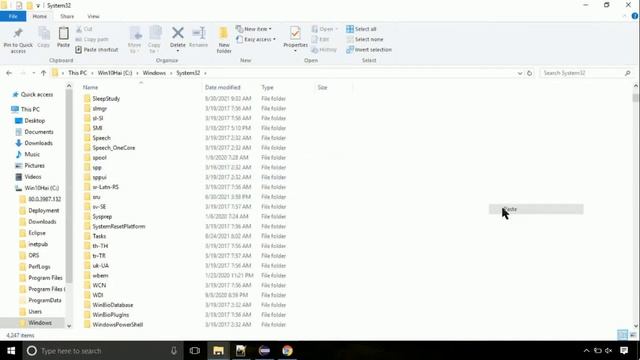Select Desktop in navigation pane
Viewport: 640px width, 360px height.
35,121
